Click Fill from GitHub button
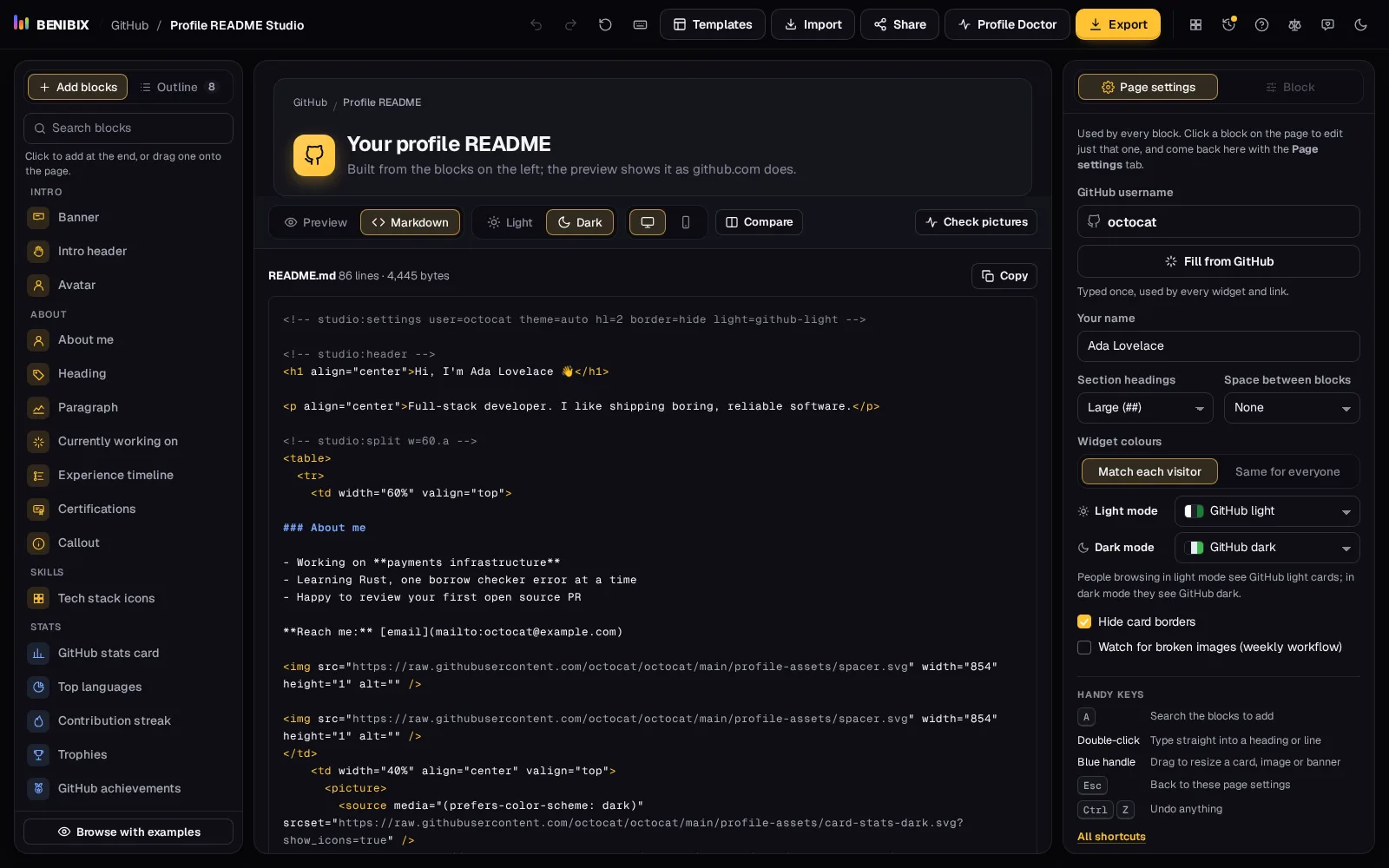The height and width of the screenshot is (868, 1389). coord(1219,261)
